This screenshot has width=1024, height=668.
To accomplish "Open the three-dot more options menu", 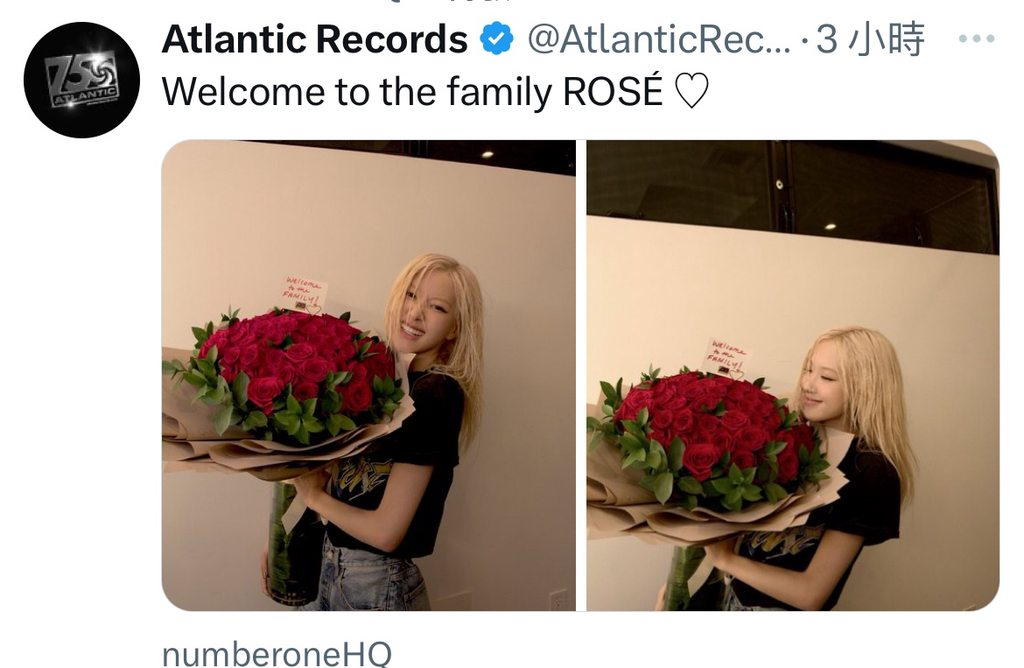I will click(976, 39).
